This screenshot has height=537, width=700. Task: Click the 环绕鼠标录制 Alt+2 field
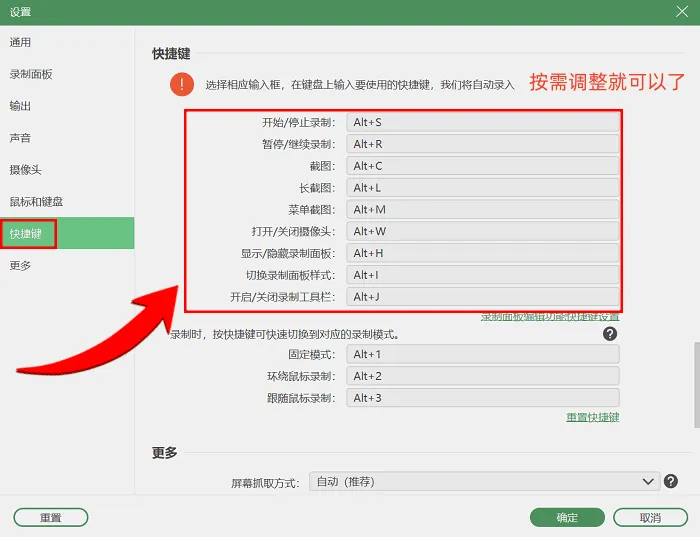coord(483,376)
